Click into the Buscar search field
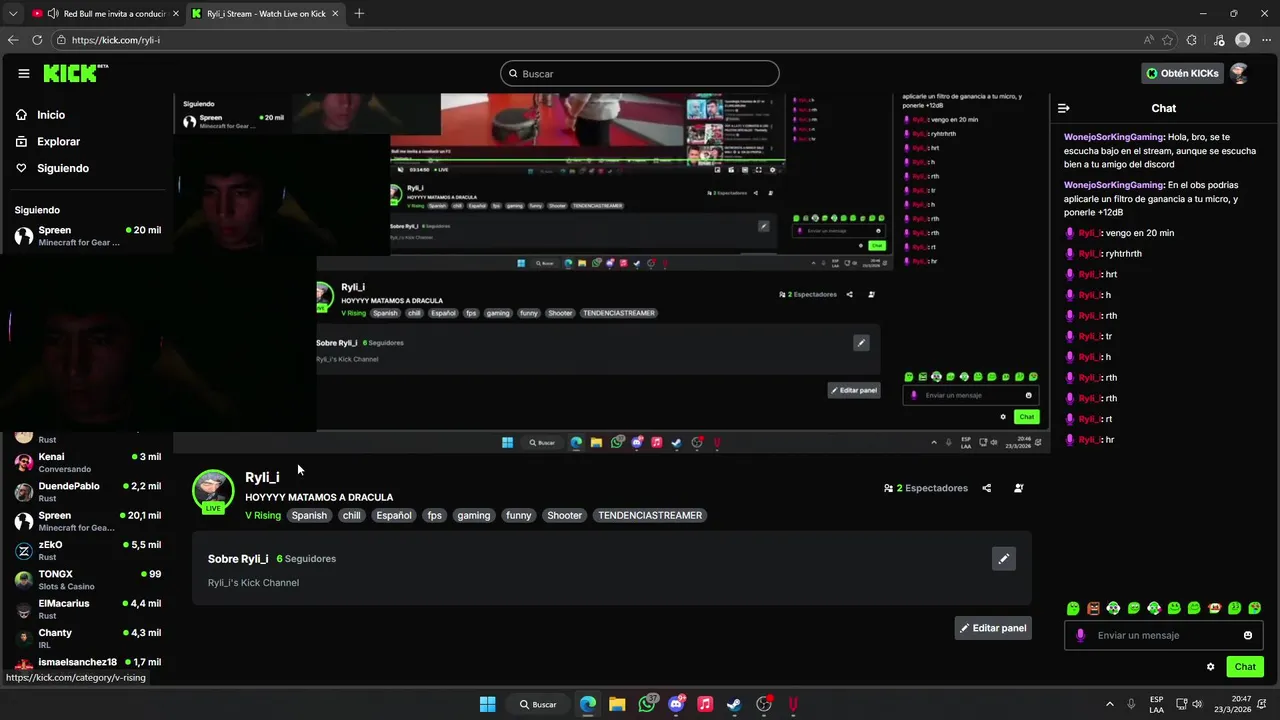1280x720 pixels. (640, 73)
